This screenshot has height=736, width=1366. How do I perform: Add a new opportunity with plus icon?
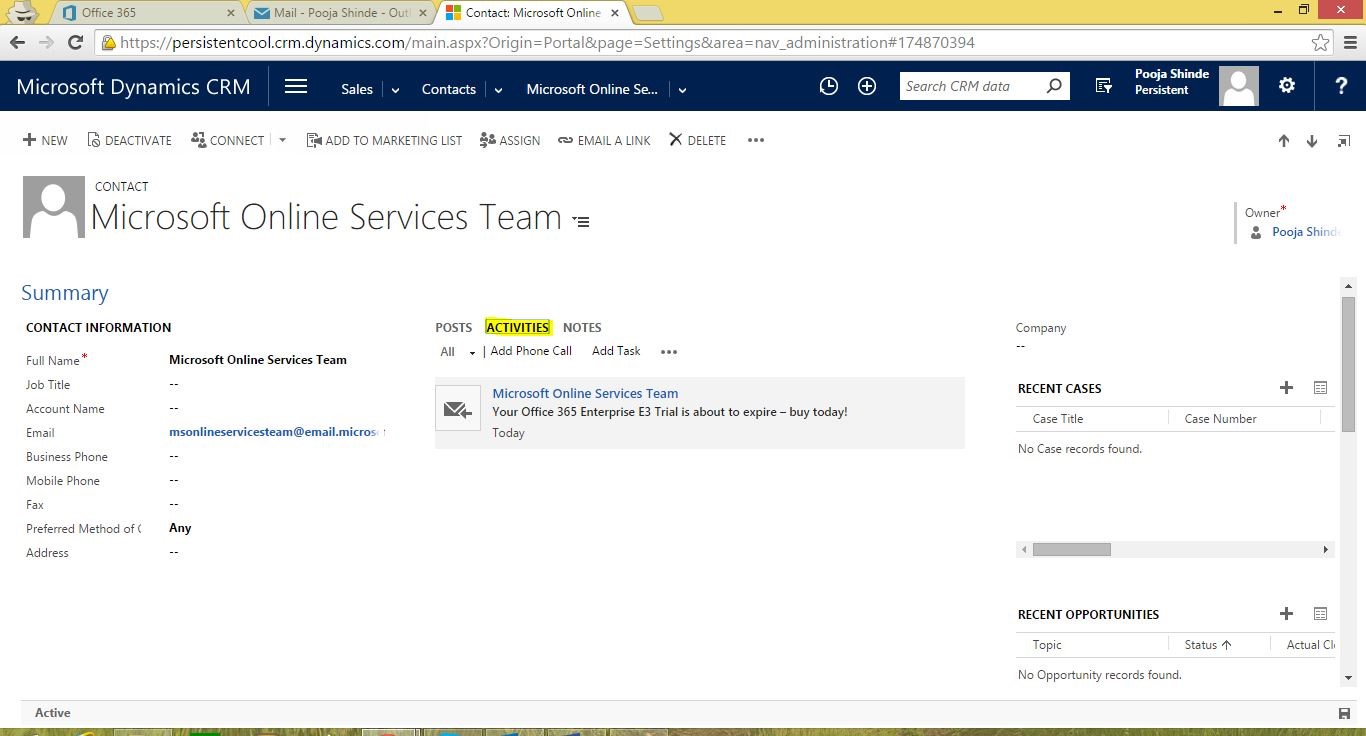[1286, 614]
